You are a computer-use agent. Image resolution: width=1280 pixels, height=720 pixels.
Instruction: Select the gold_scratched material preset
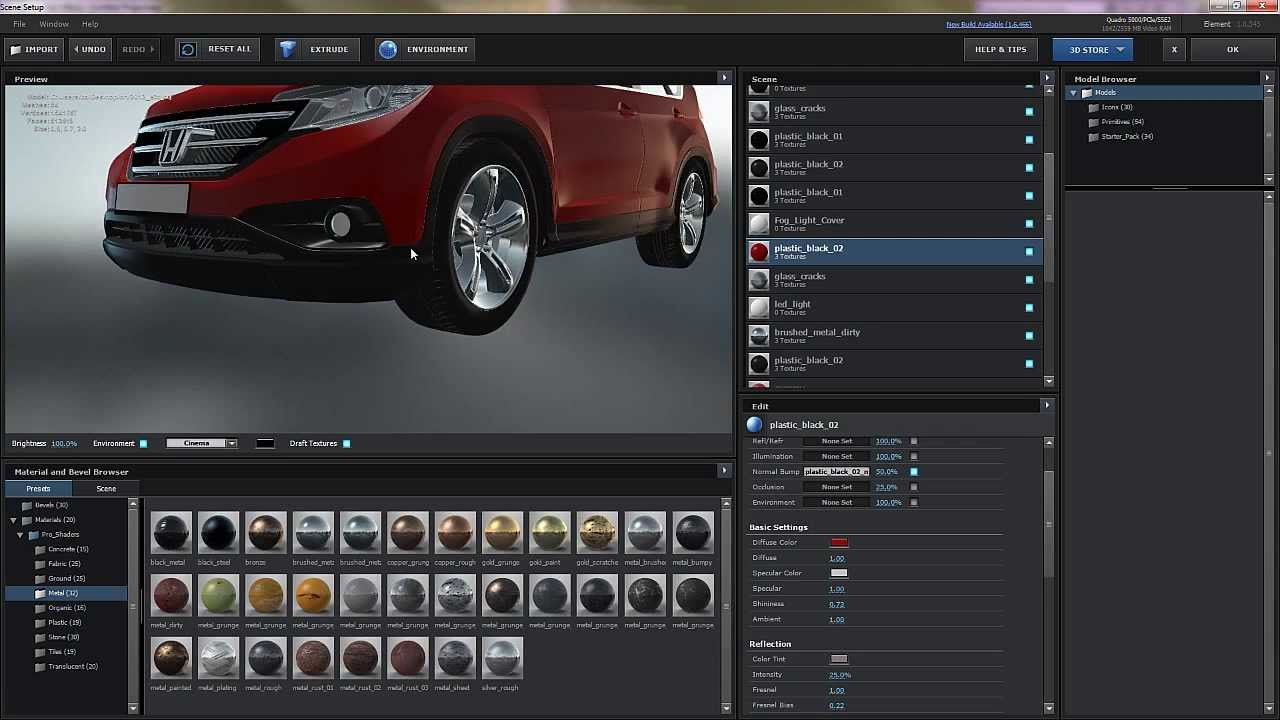tap(597, 533)
